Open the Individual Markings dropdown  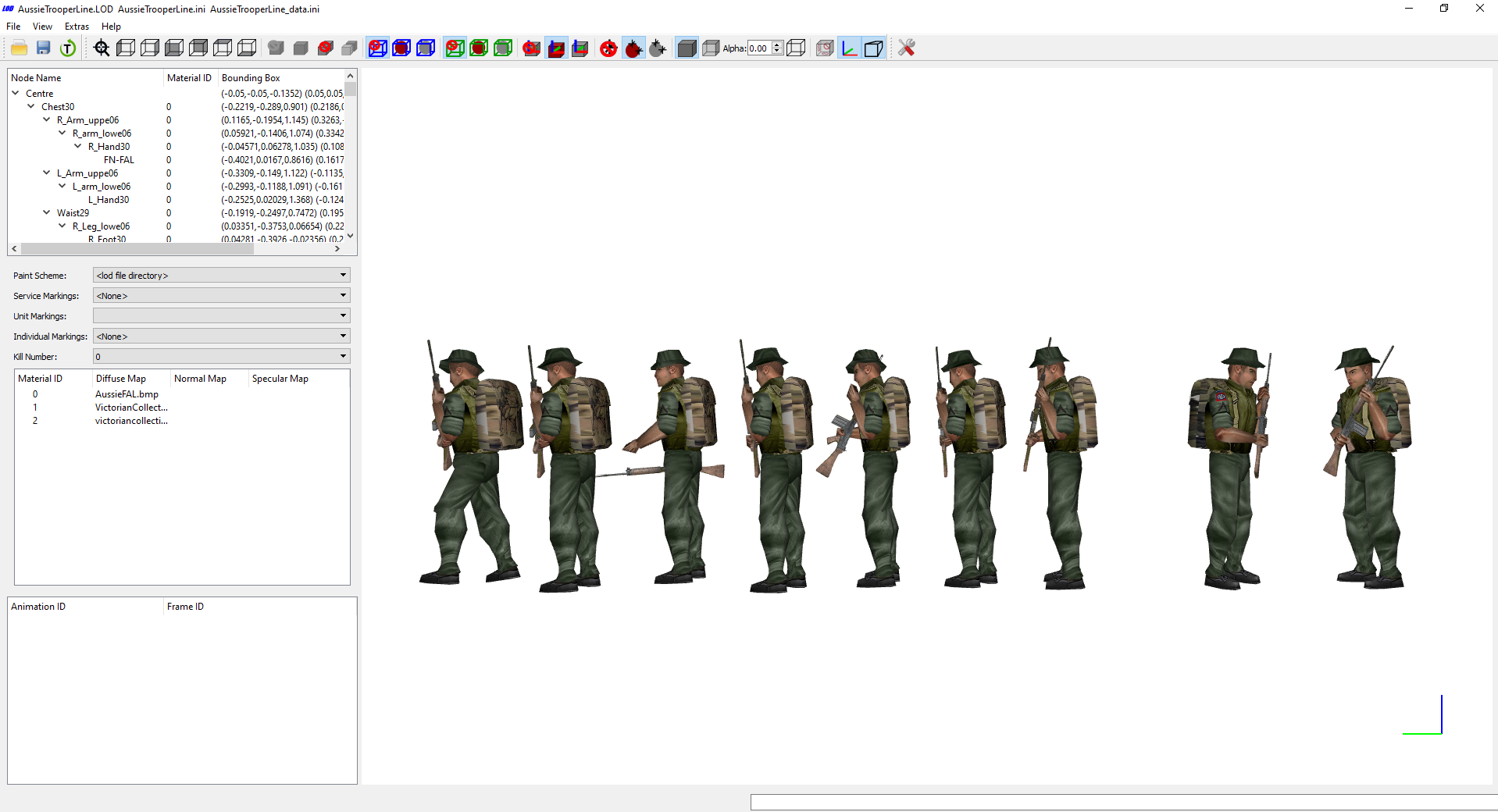click(x=221, y=336)
